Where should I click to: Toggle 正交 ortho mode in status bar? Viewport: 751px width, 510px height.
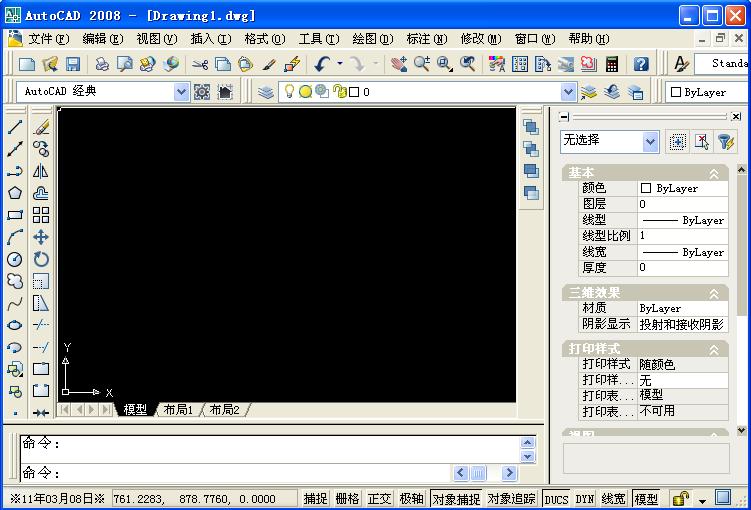380,499
